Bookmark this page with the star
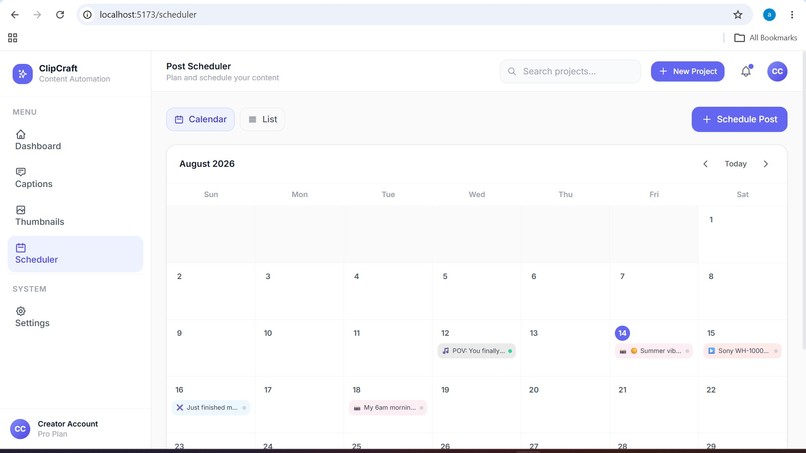 738,14
